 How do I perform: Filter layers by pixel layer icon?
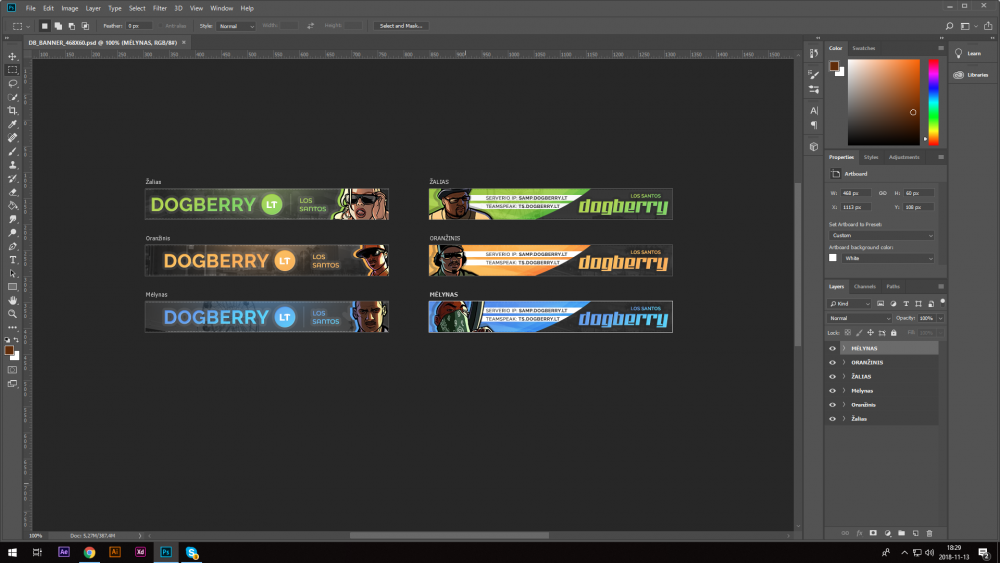(x=880, y=303)
